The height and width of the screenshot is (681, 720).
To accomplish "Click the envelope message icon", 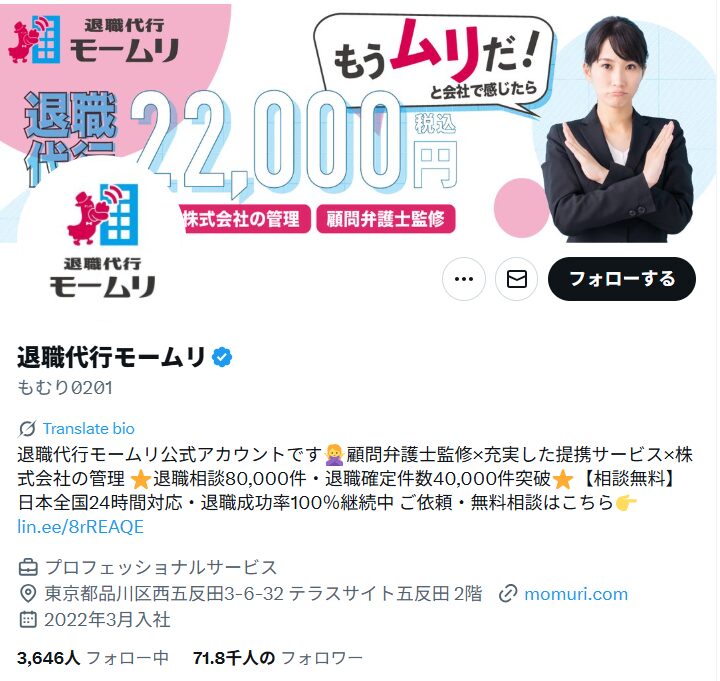I will pyautogui.click(x=517, y=279).
